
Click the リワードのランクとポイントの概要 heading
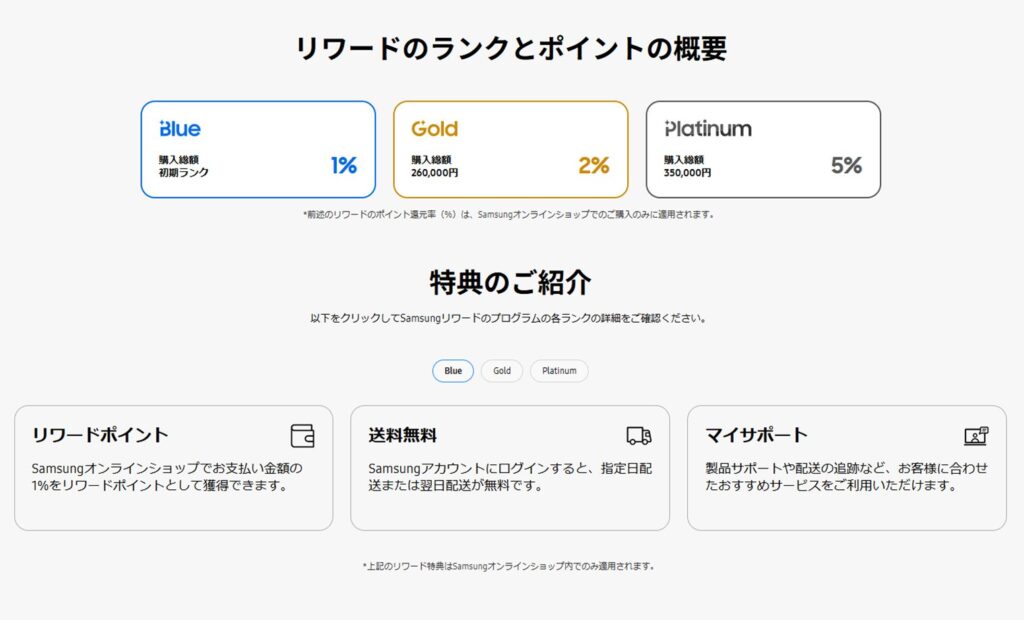pos(511,49)
